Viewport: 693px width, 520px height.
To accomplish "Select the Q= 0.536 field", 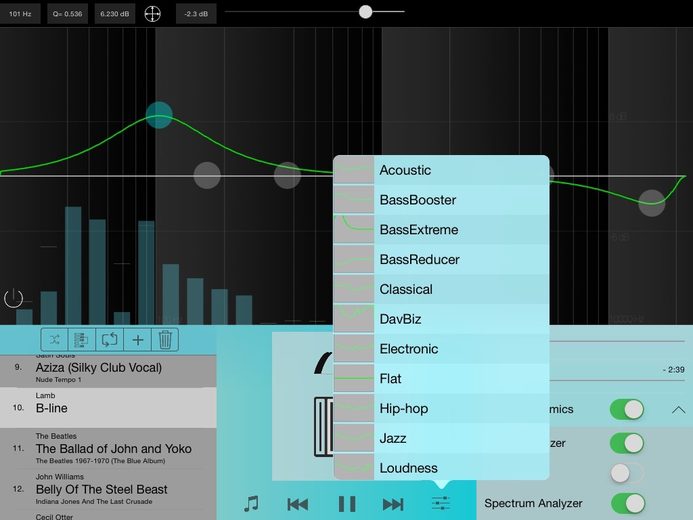I will [x=67, y=14].
